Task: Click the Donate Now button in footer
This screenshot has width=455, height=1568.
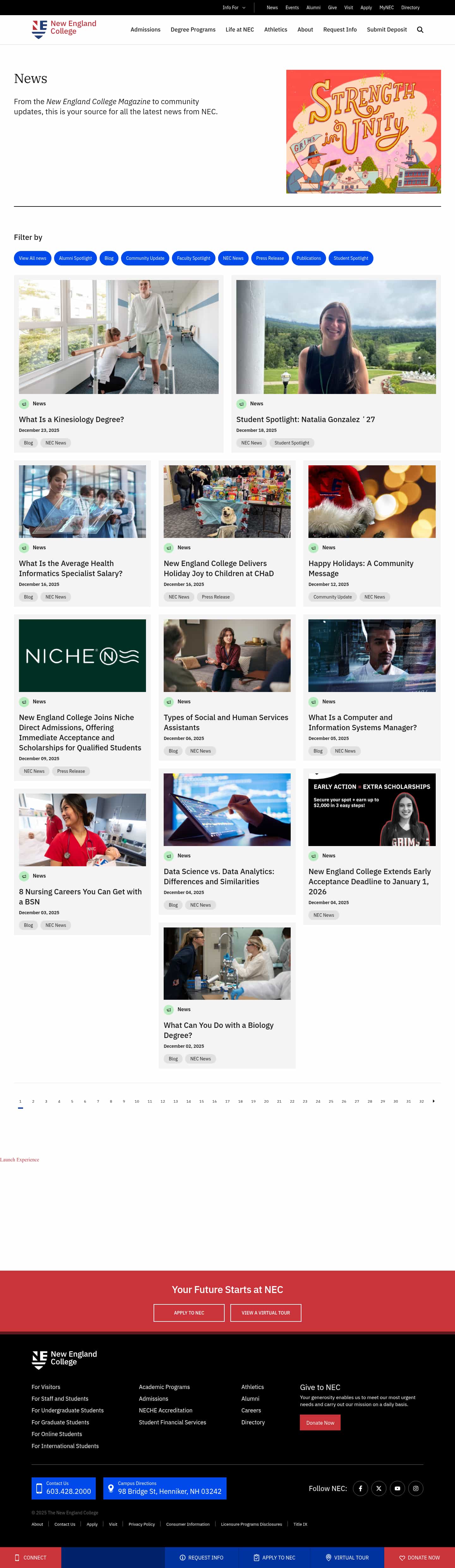Action: coord(320,1422)
